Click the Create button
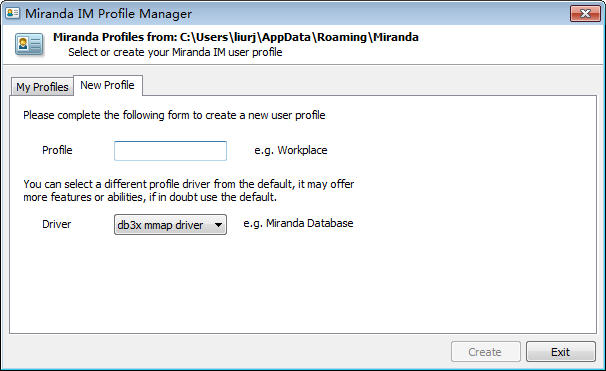 485,352
